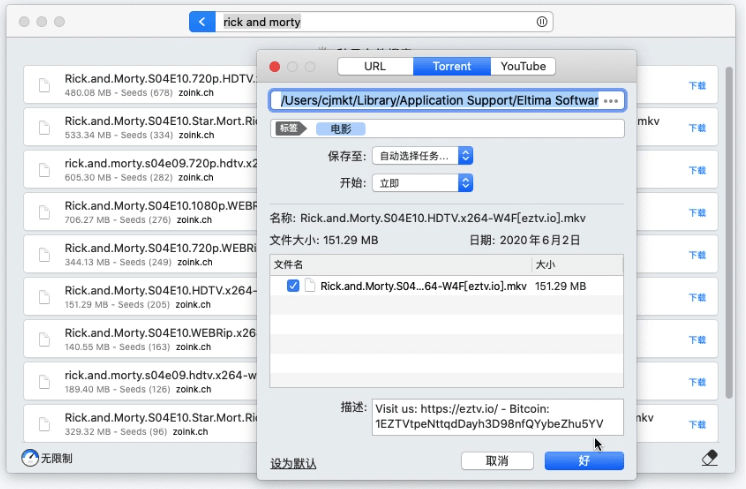Click 下载 for the 480.08 MB result
This screenshot has width=746, height=489.
(697, 86)
